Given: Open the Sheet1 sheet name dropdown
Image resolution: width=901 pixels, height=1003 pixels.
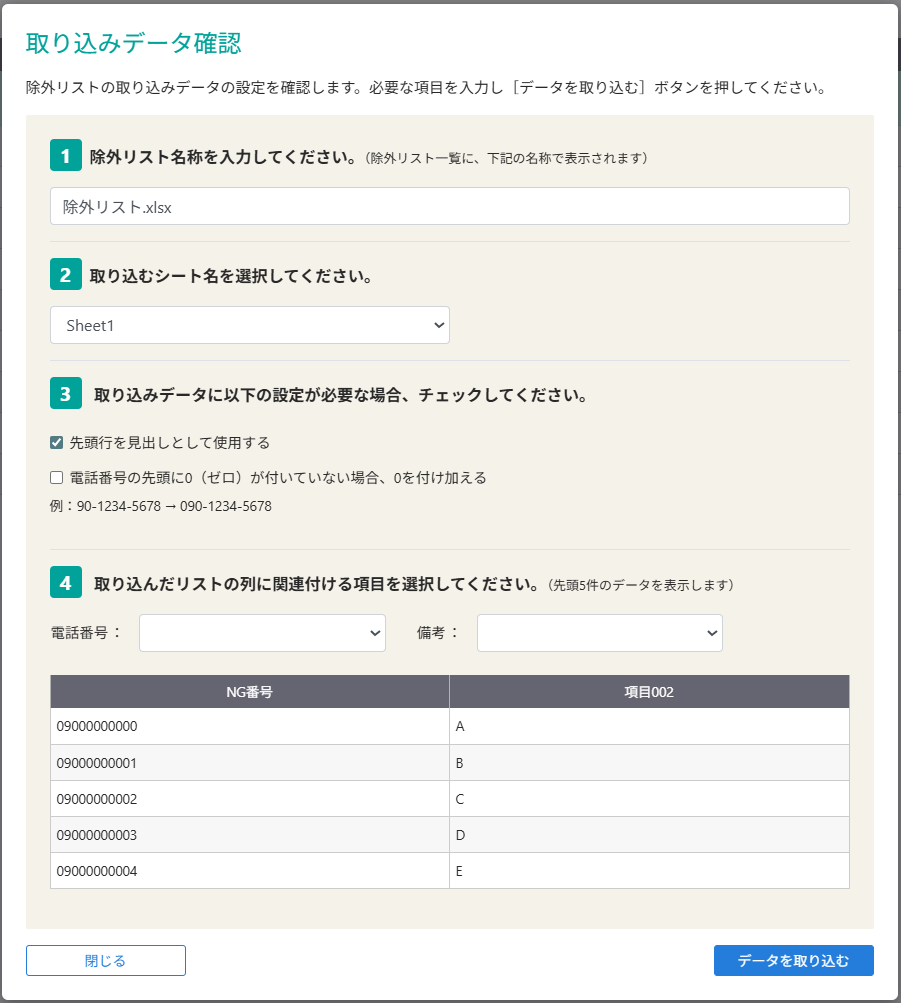Looking at the screenshot, I should coord(249,324).
